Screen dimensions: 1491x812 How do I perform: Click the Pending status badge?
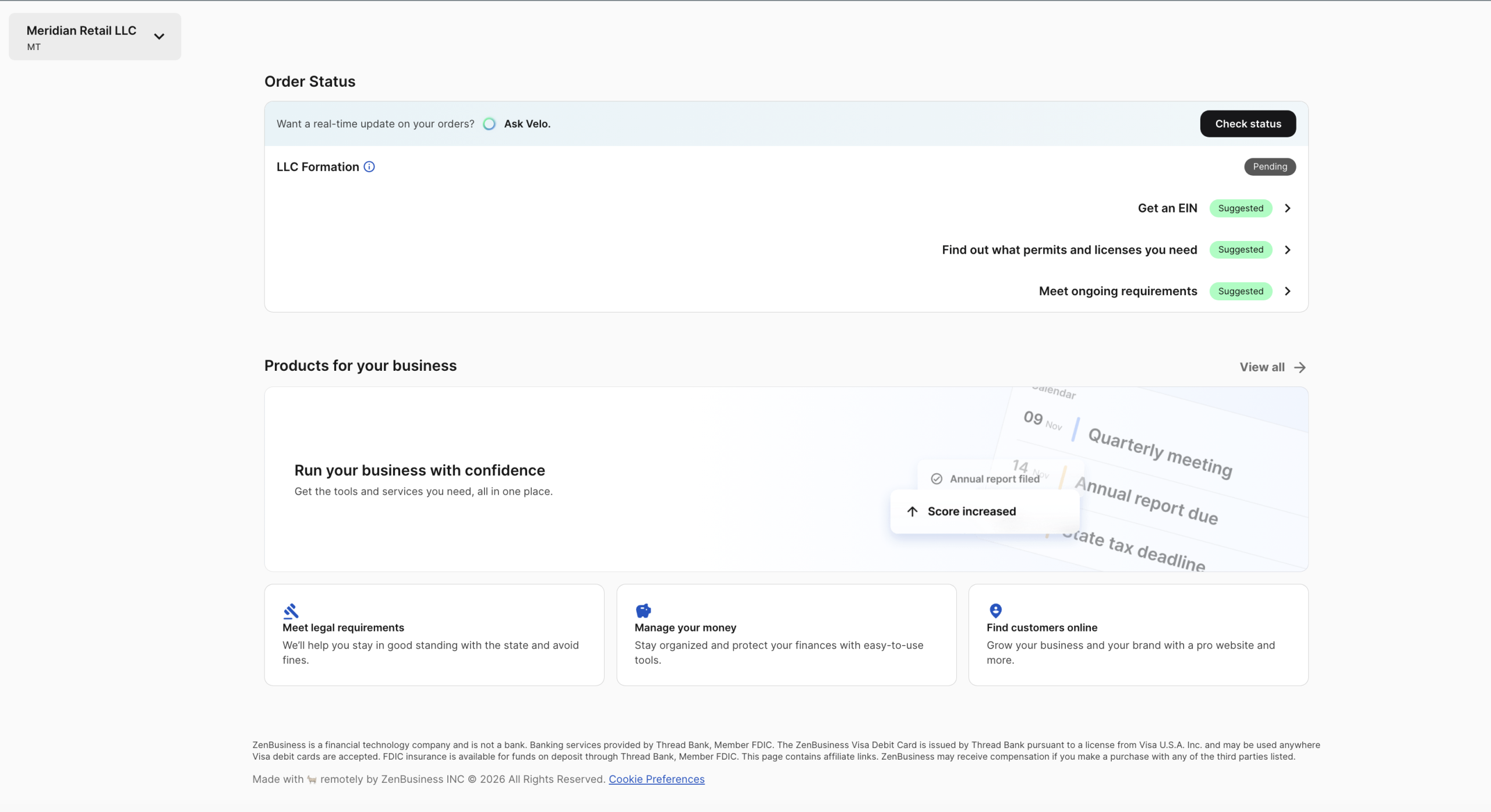pyautogui.click(x=1270, y=167)
